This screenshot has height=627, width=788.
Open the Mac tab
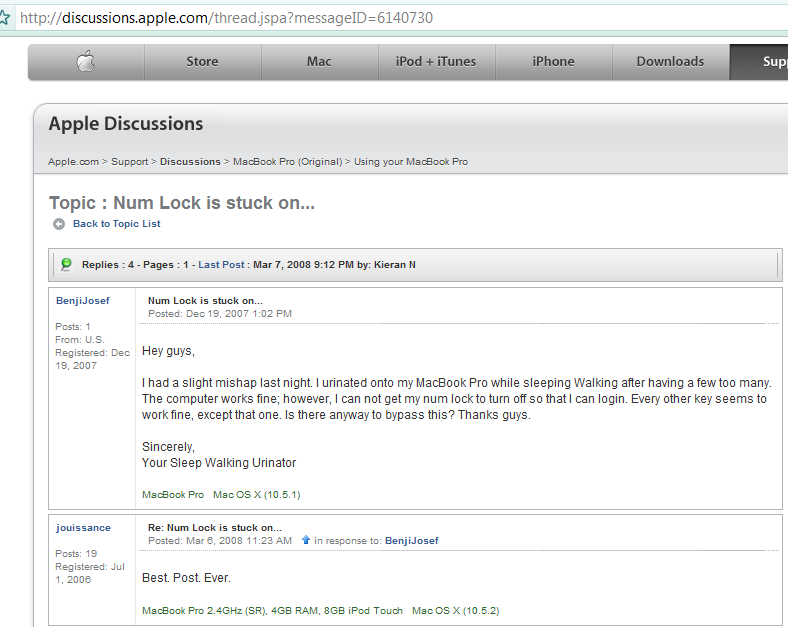(319, 62)
